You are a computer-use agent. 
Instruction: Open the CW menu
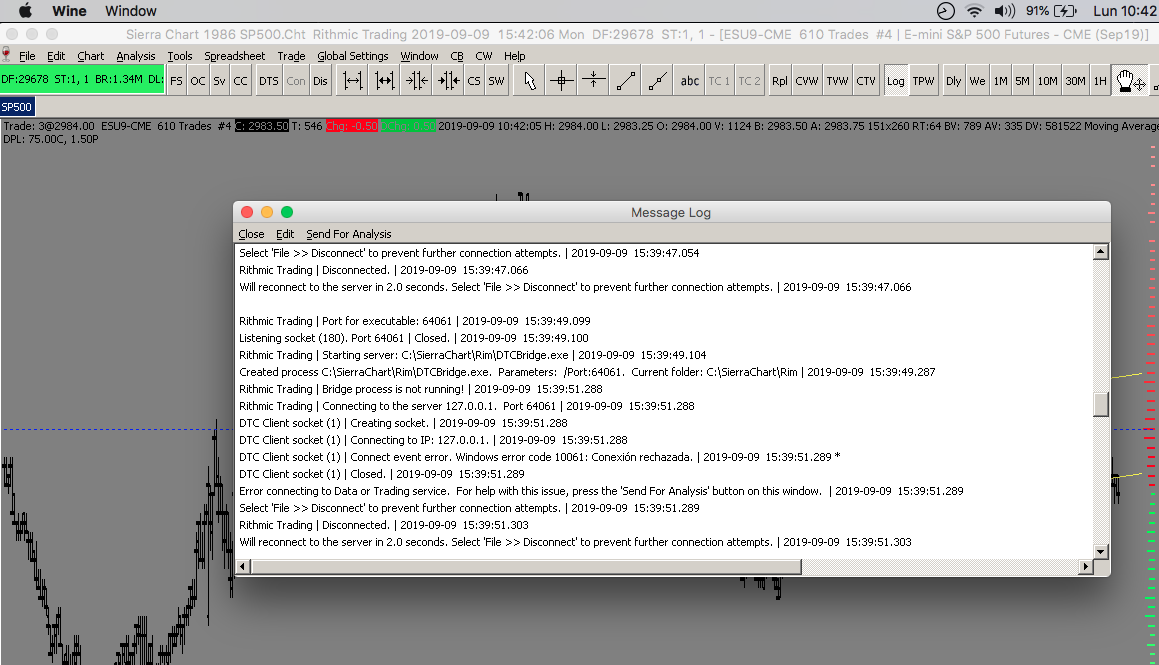483,56
